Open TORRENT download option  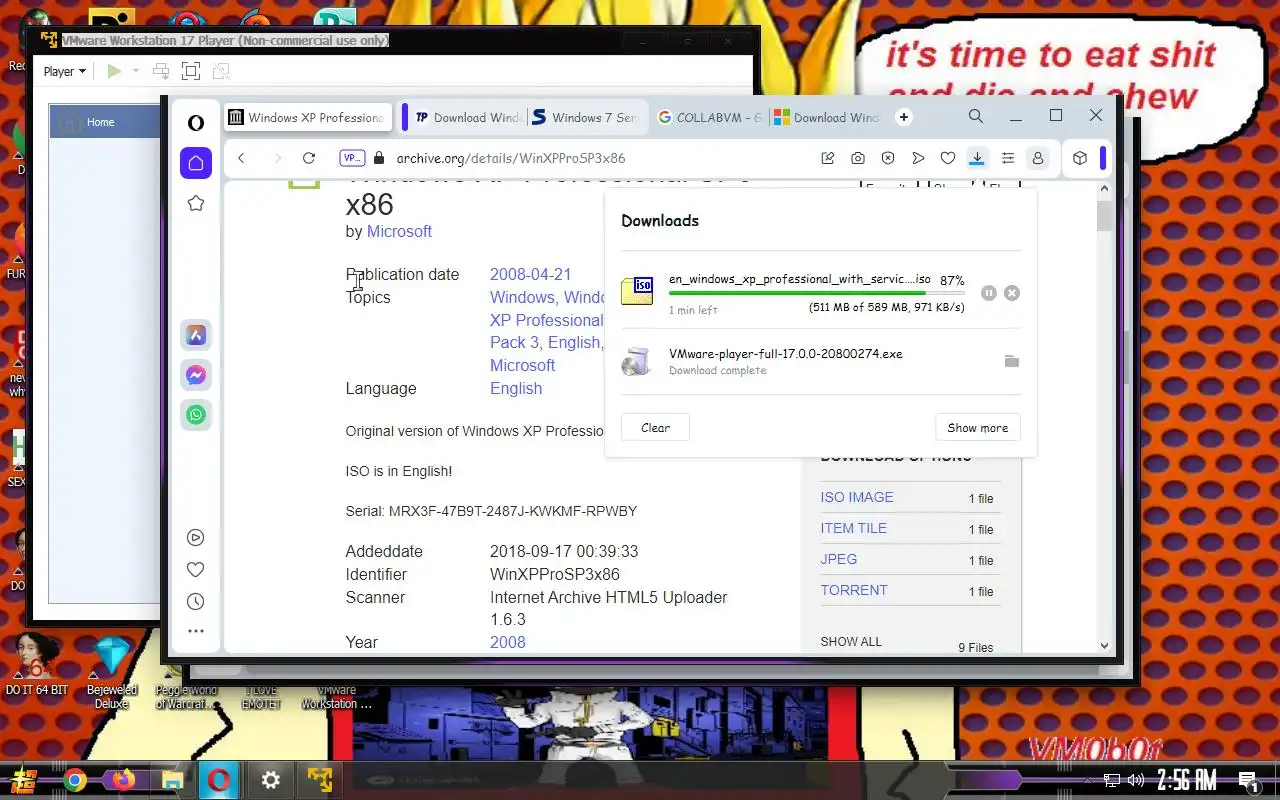point(854,590)
